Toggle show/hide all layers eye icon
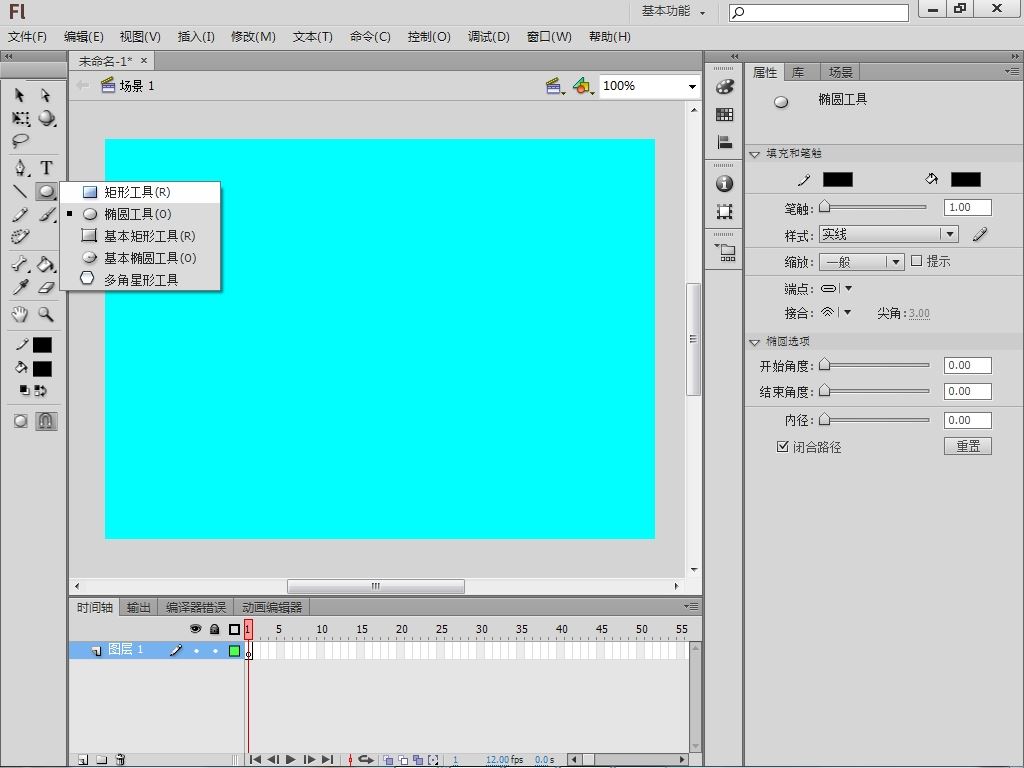 tap(195, 629)
